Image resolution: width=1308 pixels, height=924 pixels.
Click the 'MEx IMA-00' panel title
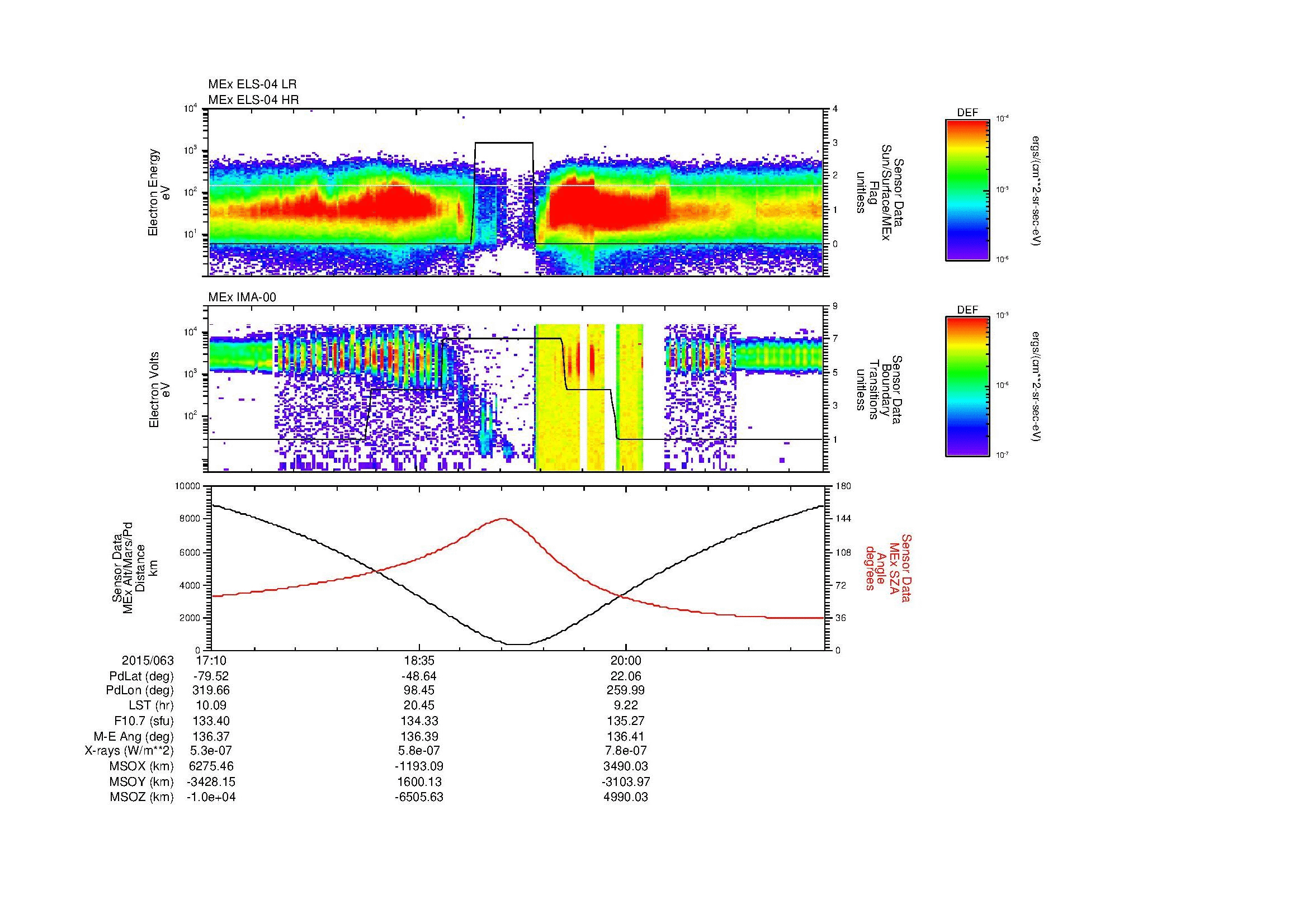242,297
